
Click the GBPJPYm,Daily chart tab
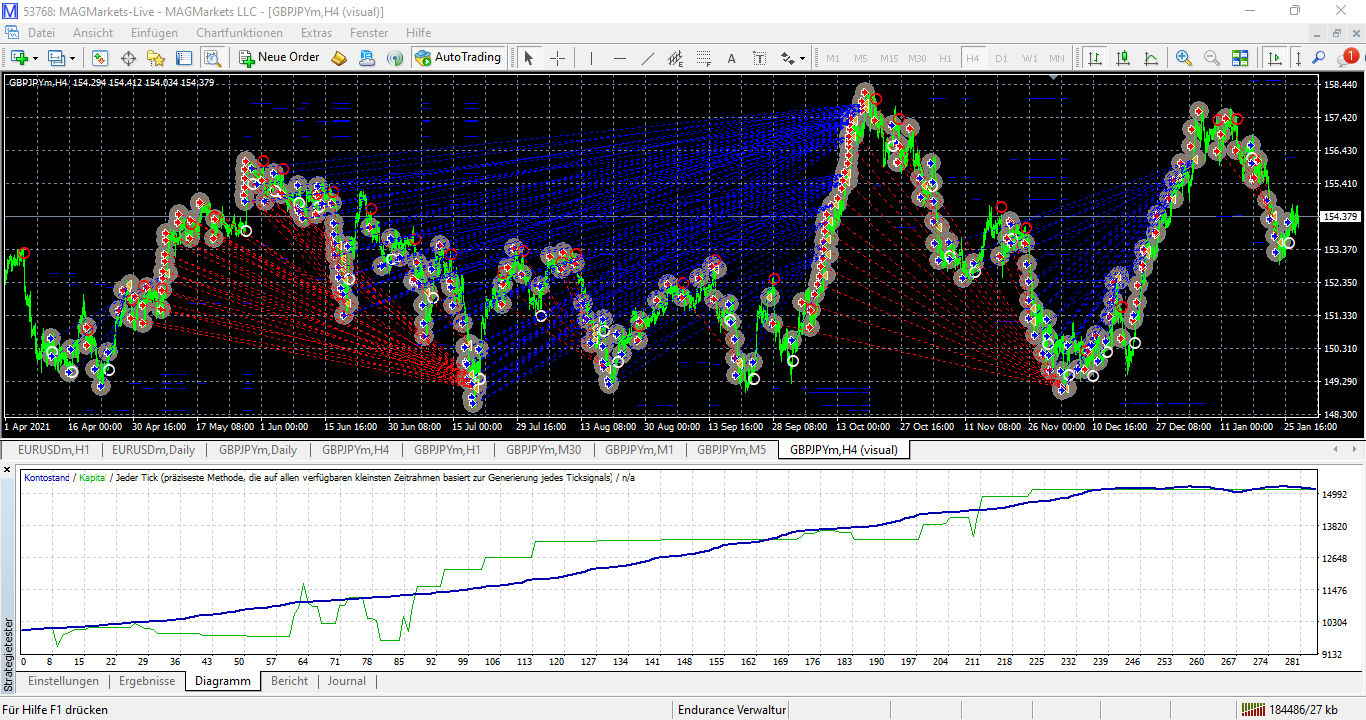coord(258,450)
